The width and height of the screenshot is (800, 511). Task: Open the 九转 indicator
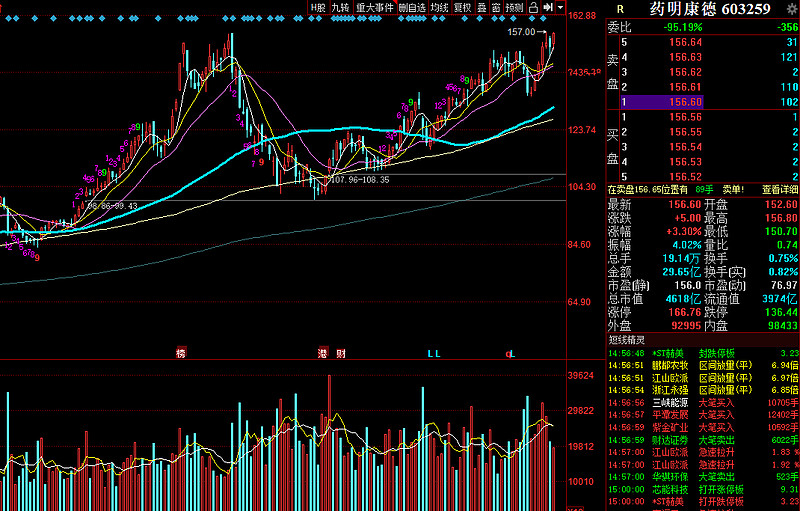(x=340, y=7)
